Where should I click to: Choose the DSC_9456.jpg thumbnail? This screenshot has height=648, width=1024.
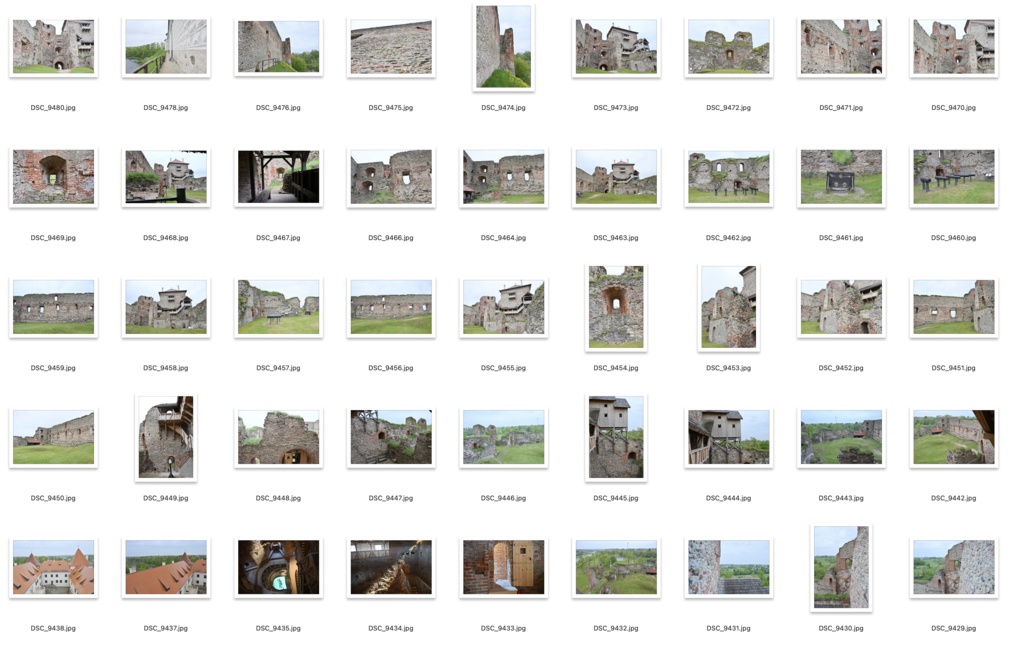coord(391,307)
